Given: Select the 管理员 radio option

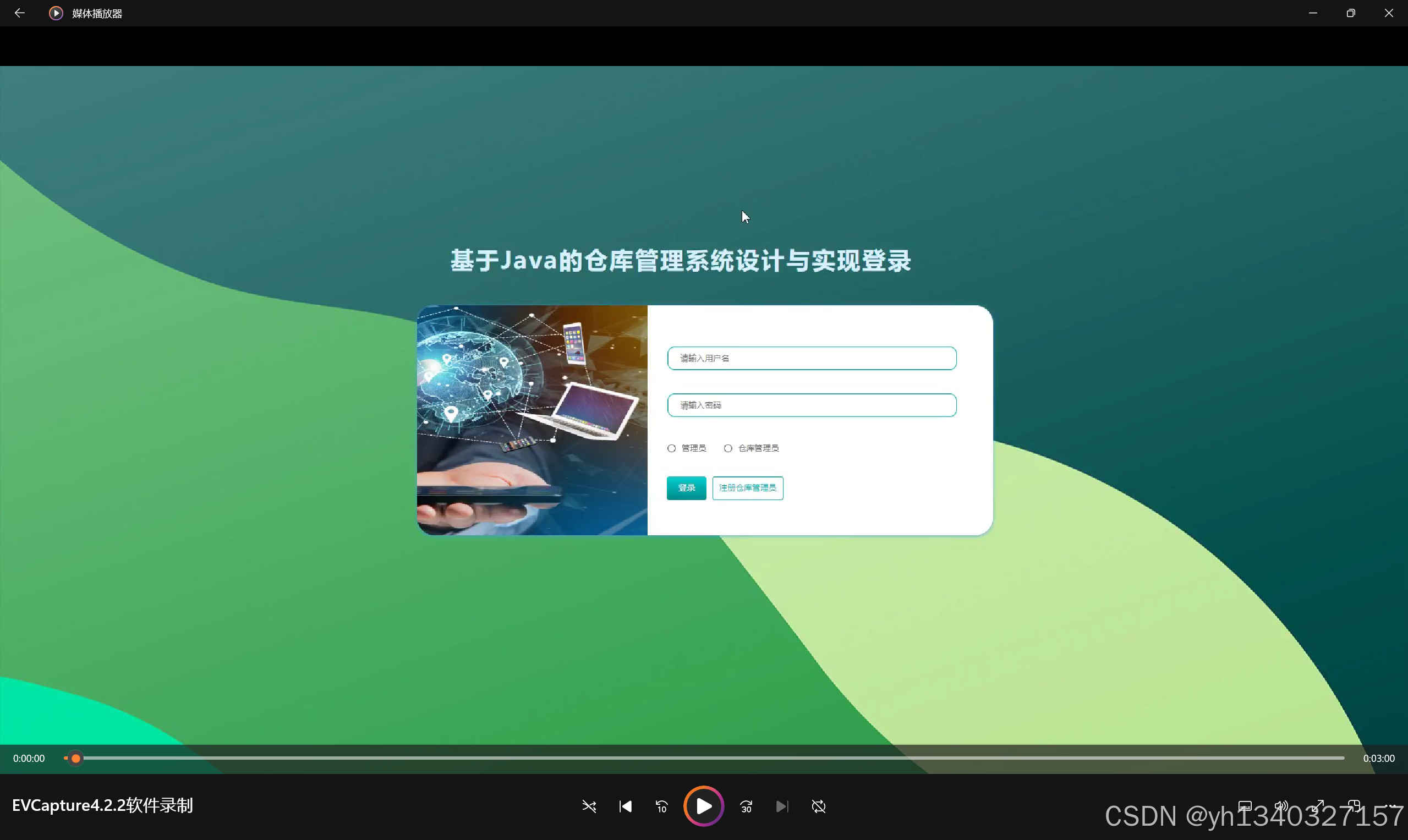Looking at the screenshot, I should [x=671, y=448].
